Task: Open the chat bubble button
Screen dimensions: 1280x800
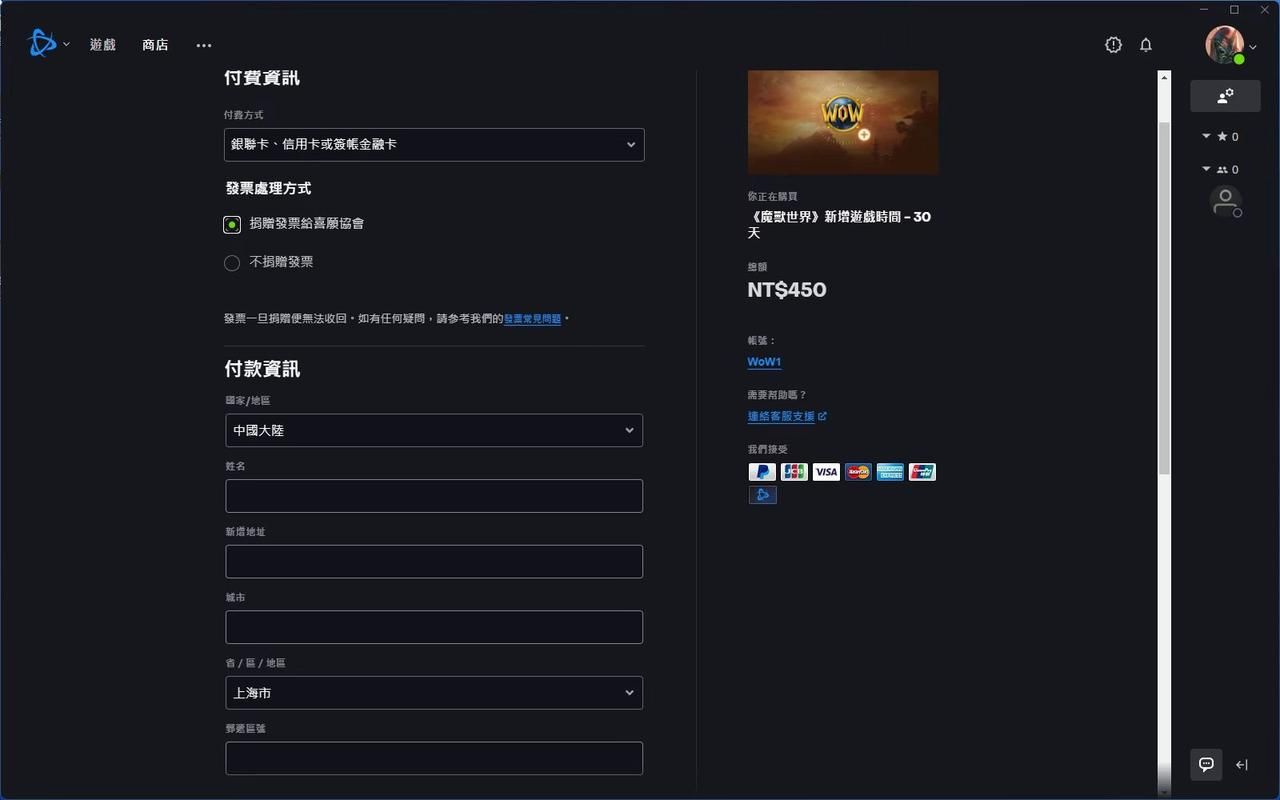Action: coord(1206,764)
